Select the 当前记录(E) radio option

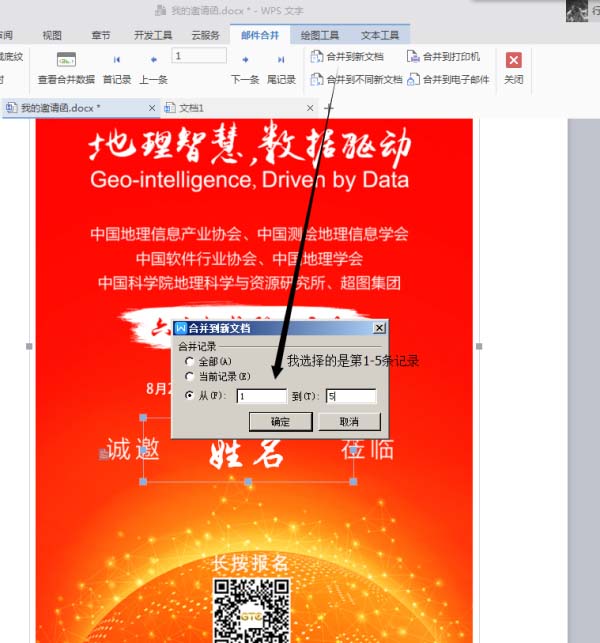[189, 376]
